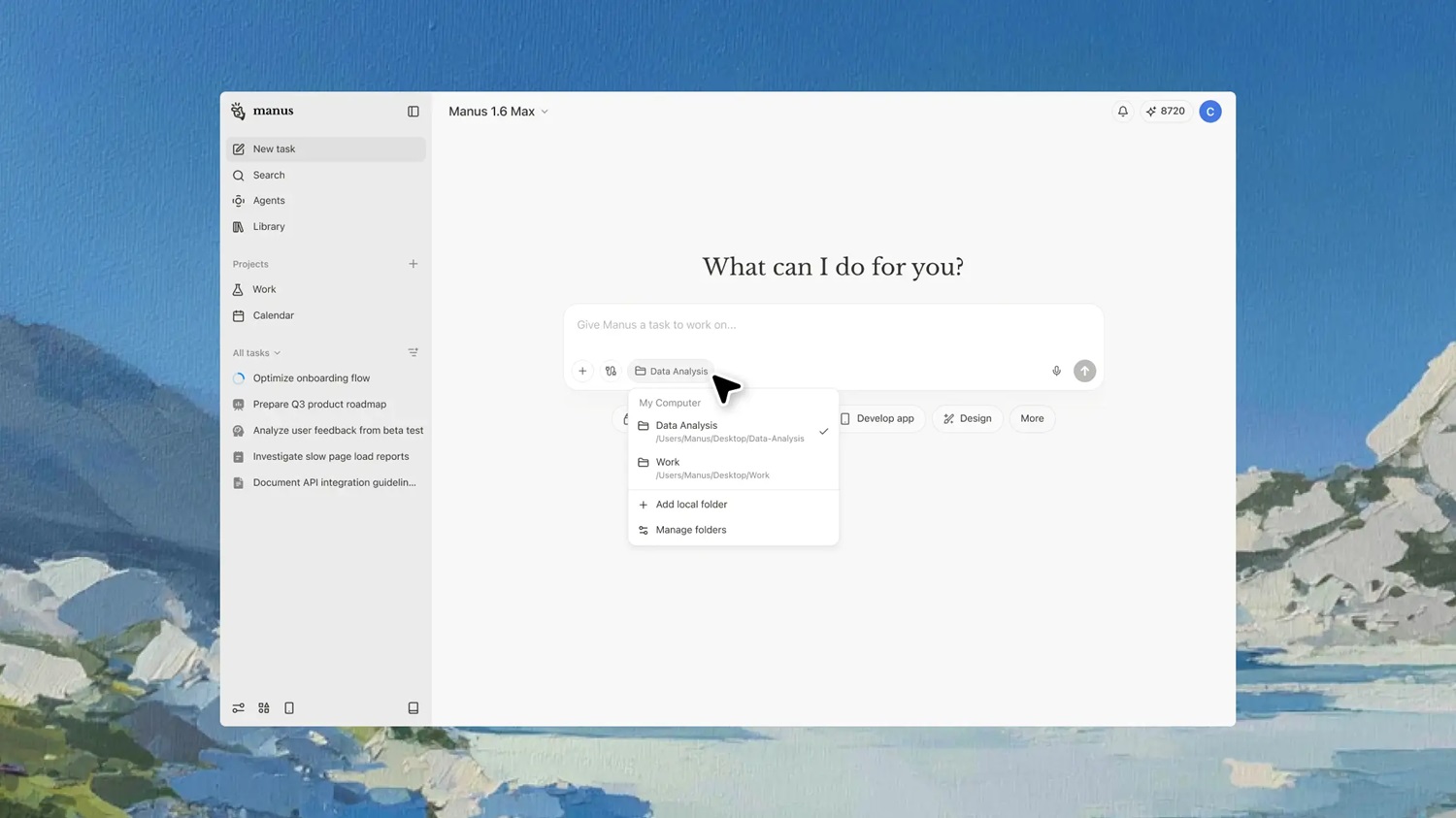Open settings sliders icon at sidebar bottom
This screenshot has height=818, width=1456.
pos(239,708)
